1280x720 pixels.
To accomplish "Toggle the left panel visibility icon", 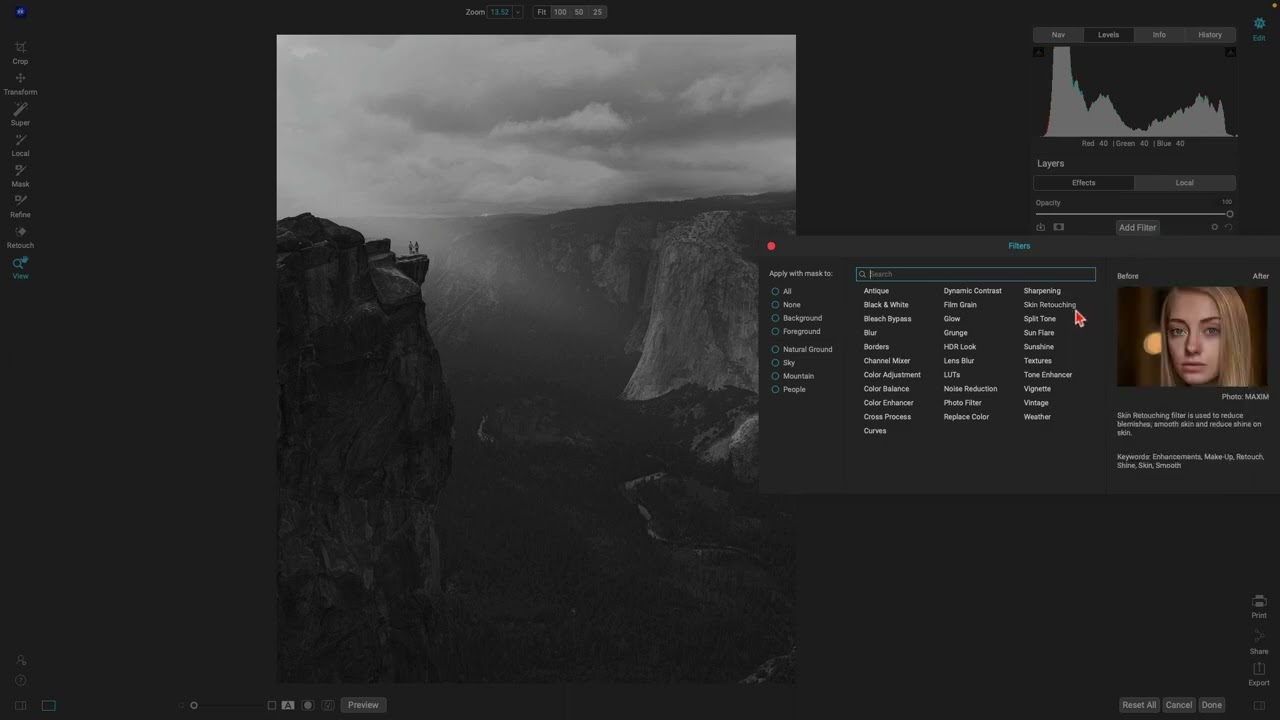I will click(20, 705).
